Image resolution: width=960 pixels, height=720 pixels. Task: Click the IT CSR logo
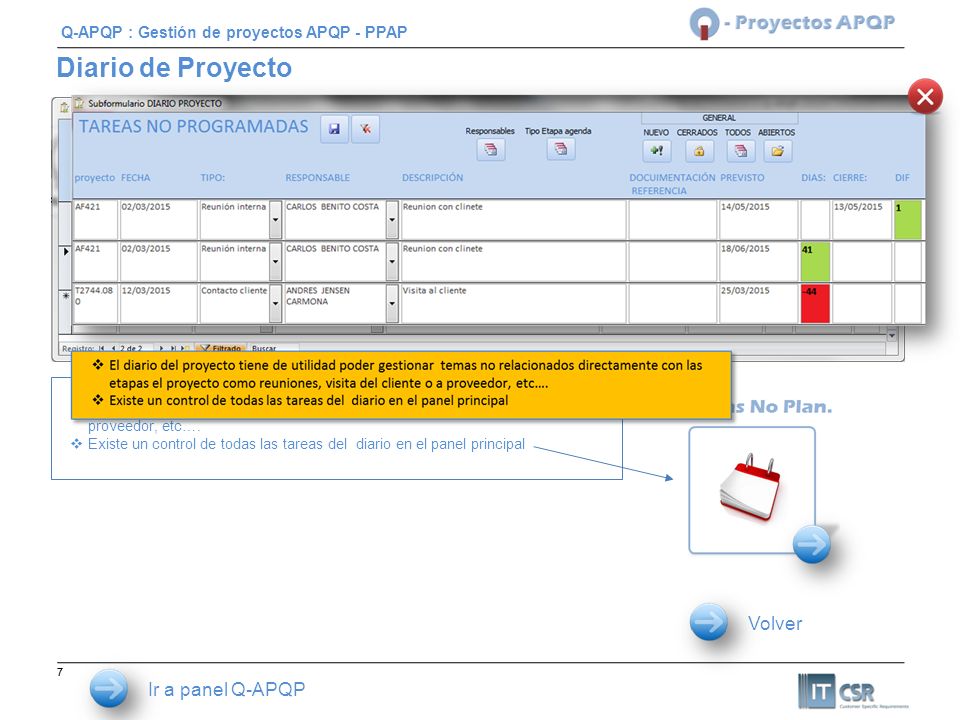tap(851, 691)
